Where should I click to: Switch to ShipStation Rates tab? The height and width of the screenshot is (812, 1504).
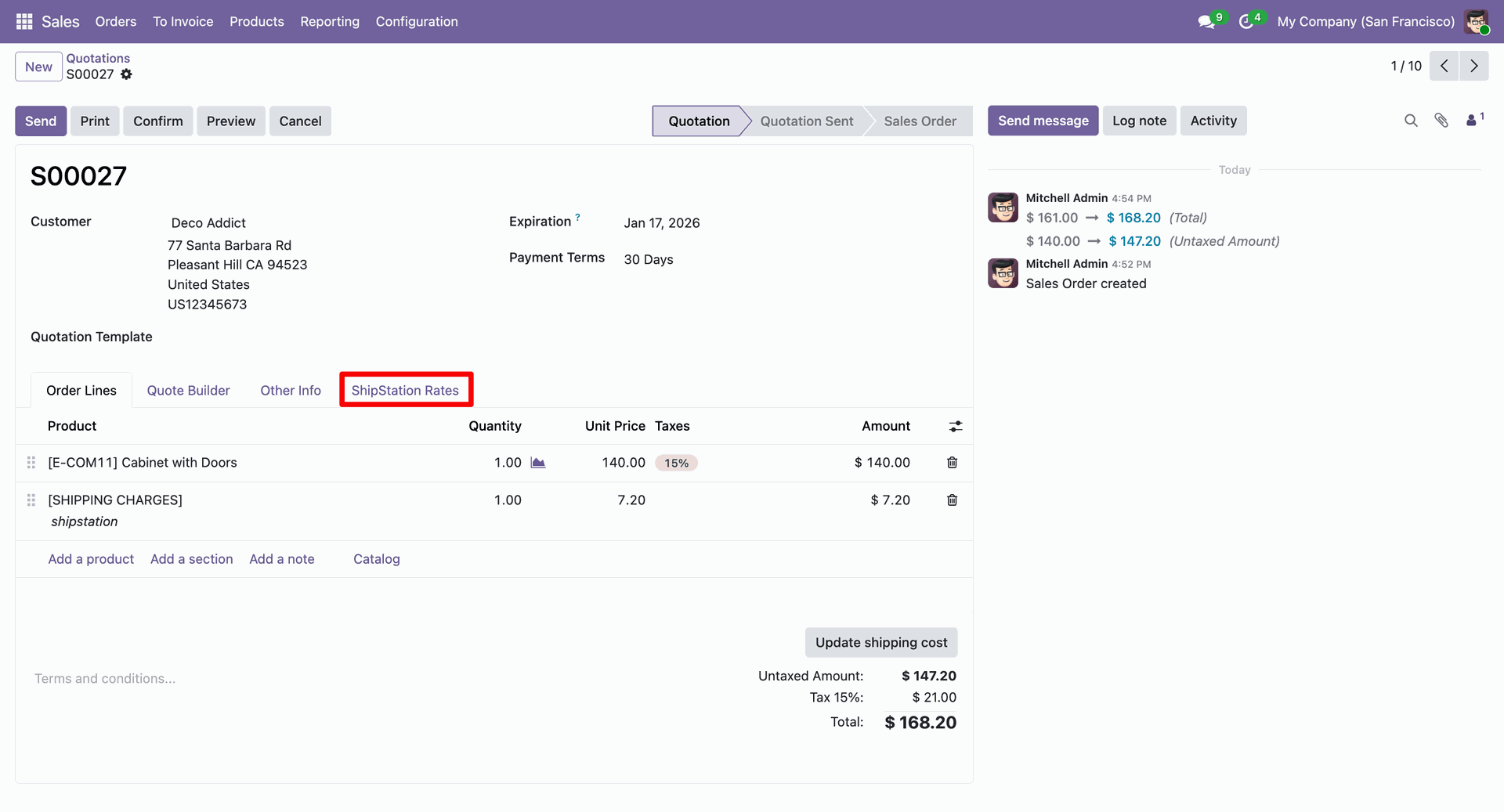[x=405, y=390]
